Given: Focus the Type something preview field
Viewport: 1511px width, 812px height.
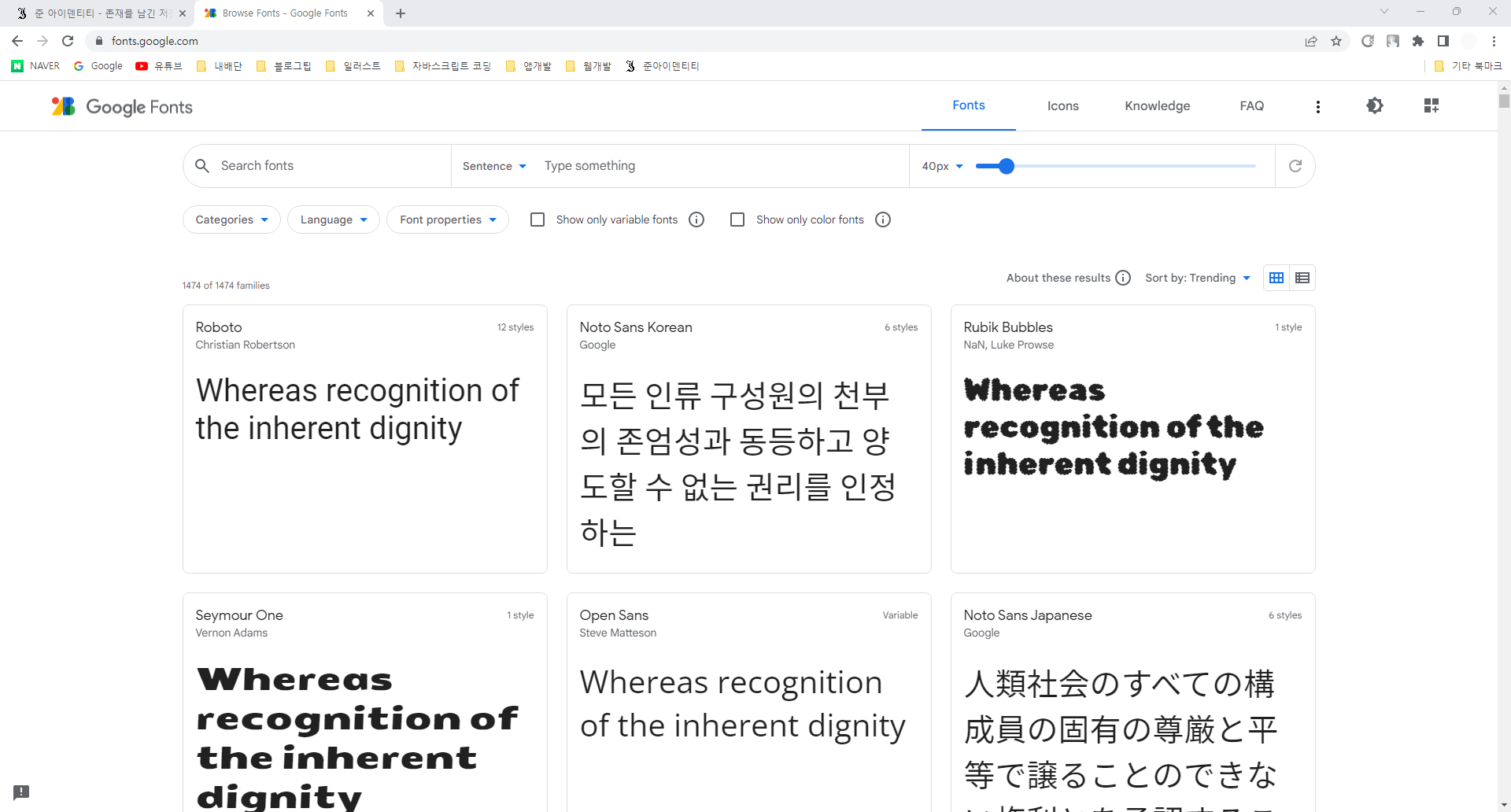Looking at the screenshot, I should [x=720, y=166].
